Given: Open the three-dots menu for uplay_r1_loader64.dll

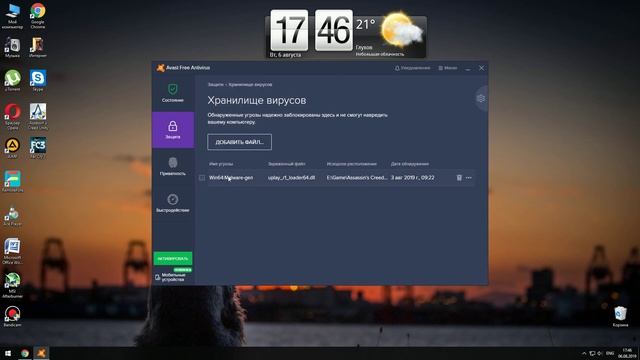Looking at the screenshot, I should click(469, 178).
